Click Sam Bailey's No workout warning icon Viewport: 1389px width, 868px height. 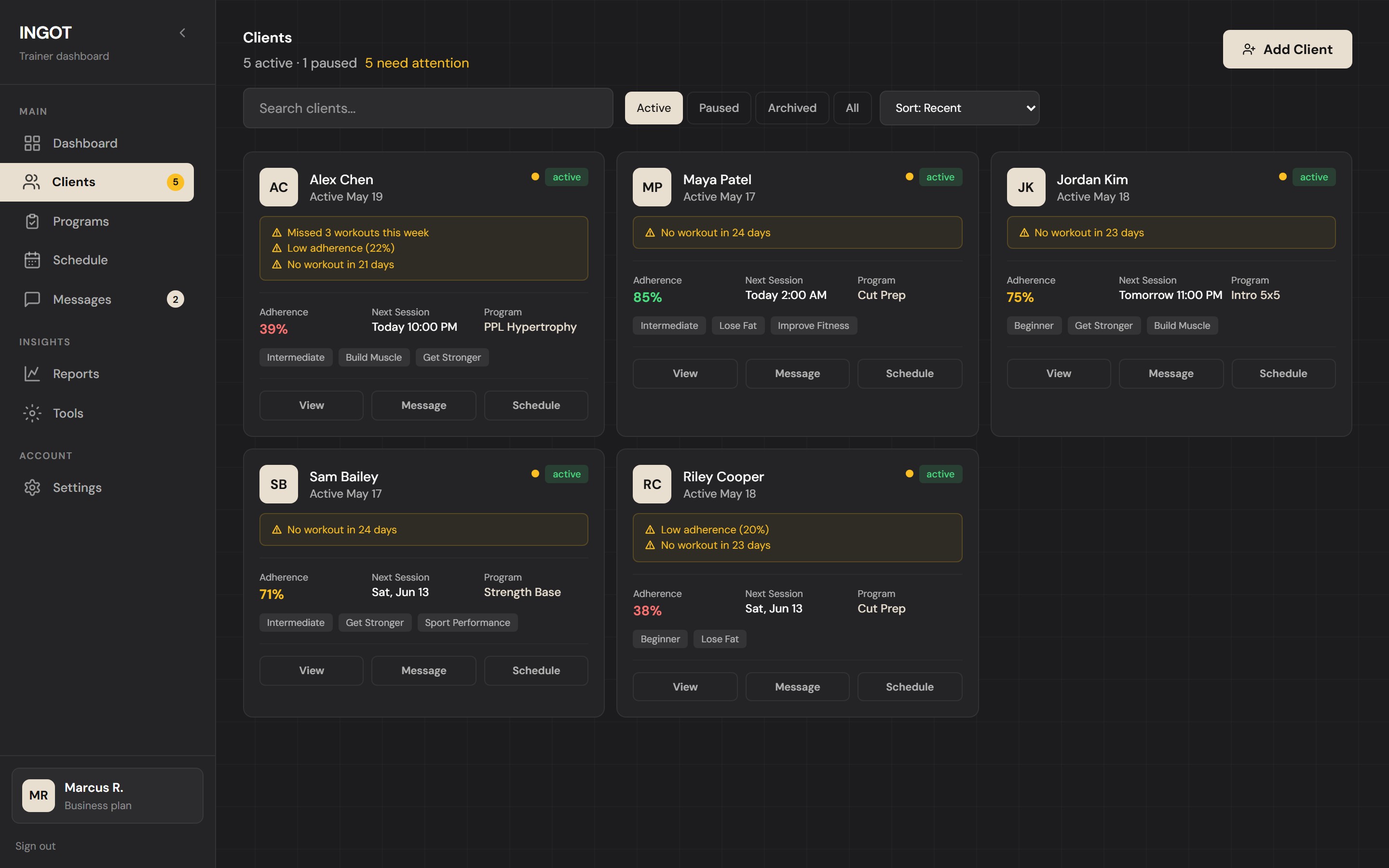[x=277, y=529]
